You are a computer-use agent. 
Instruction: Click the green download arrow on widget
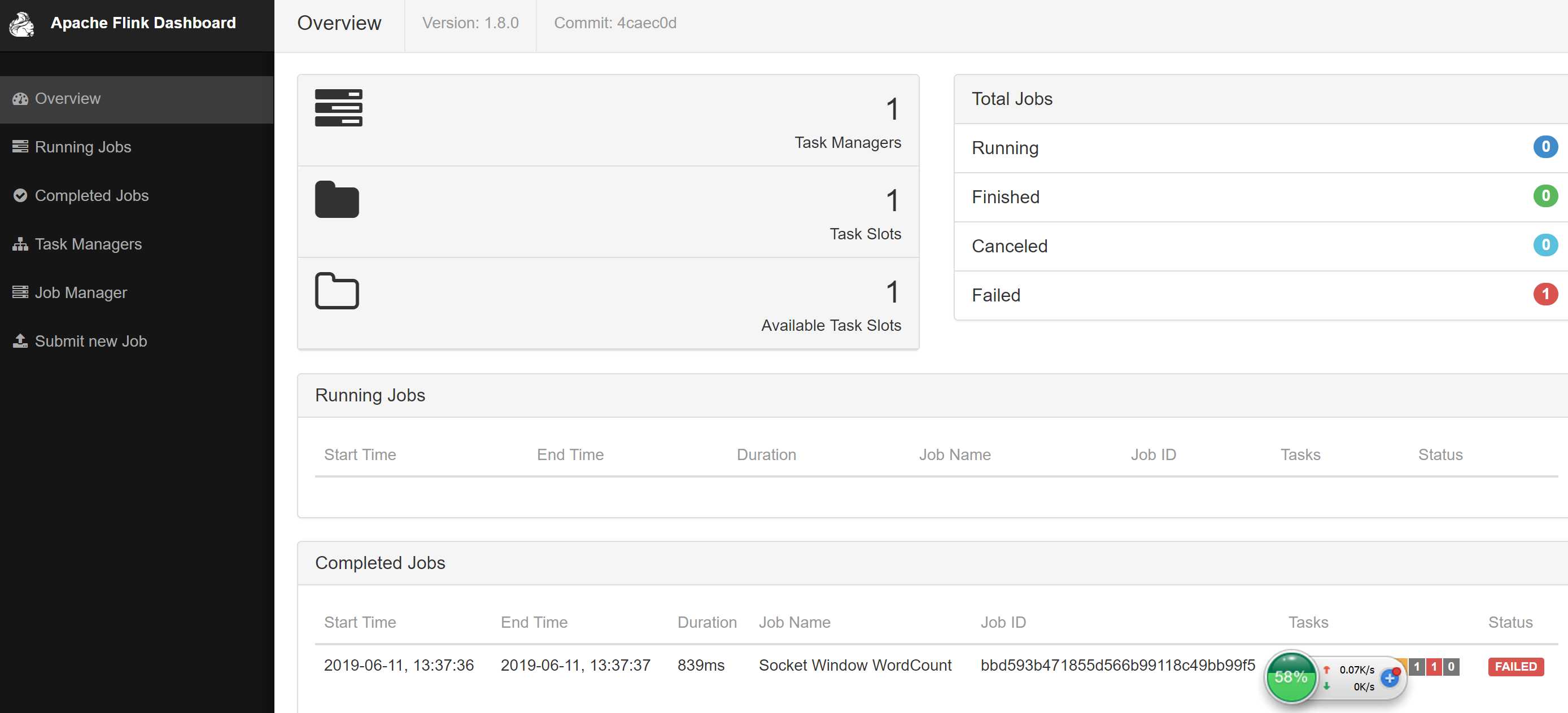pos(1326,686)
